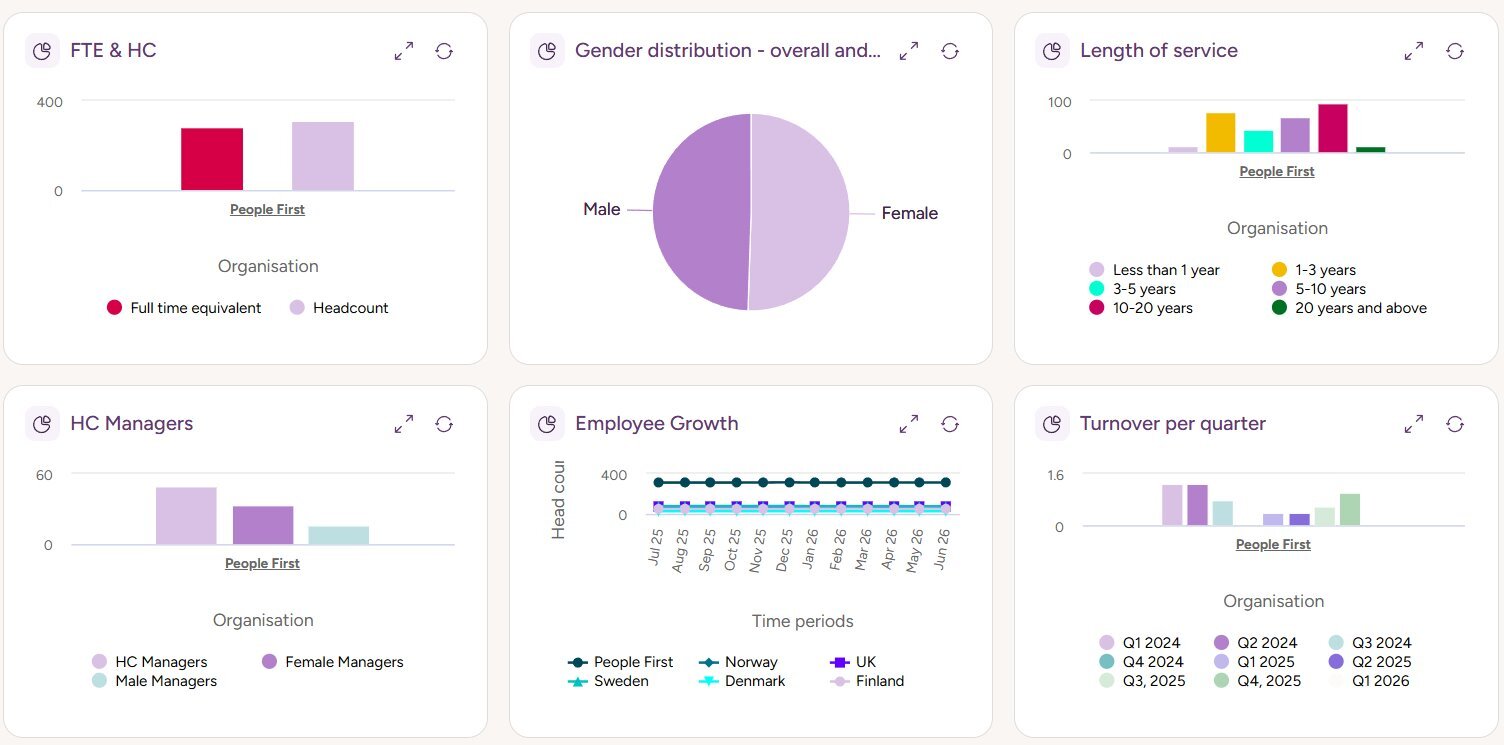Toggle the 5-10 years legend entry

[1318, 289]
